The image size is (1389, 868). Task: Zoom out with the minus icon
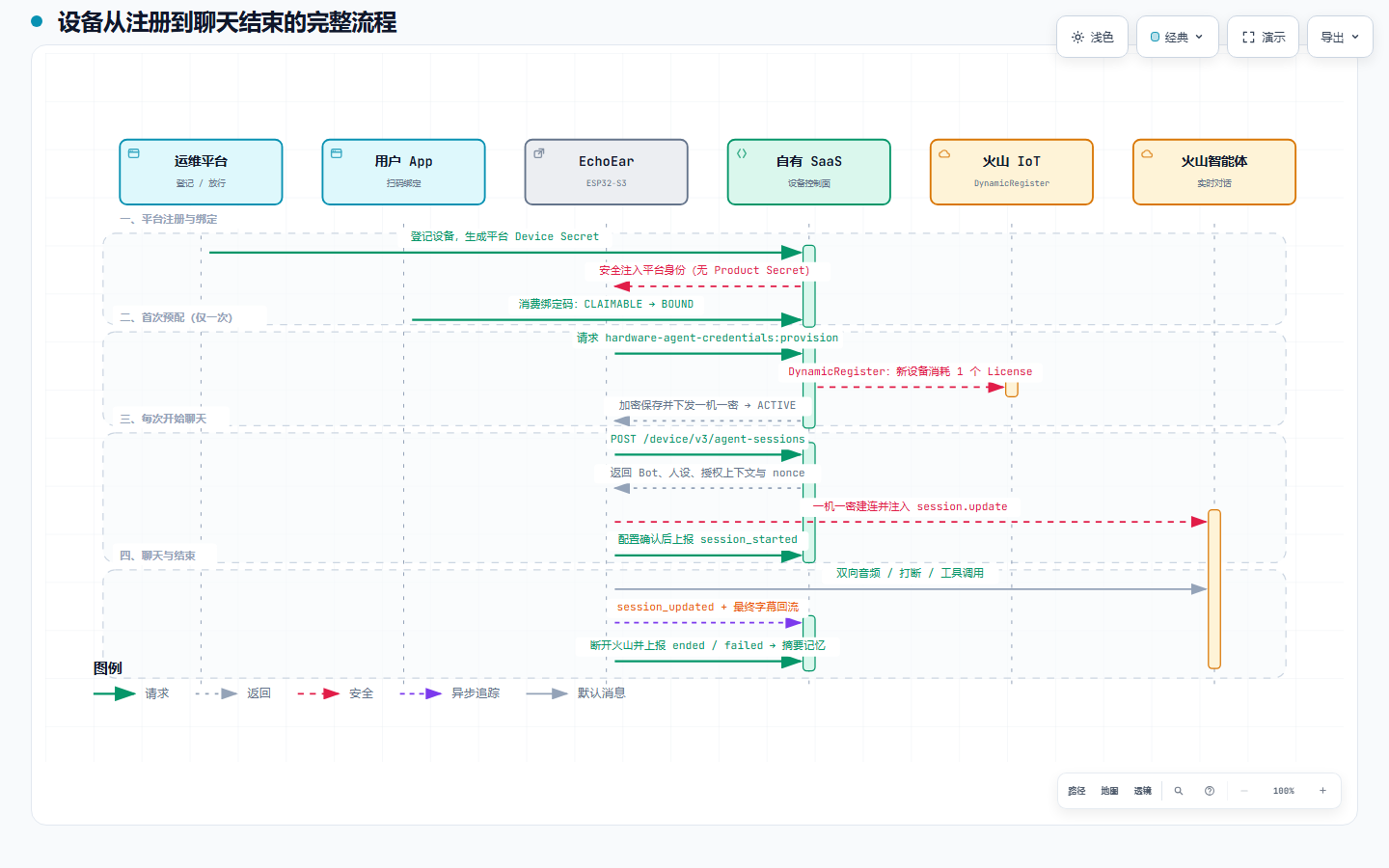point(1244,791)
